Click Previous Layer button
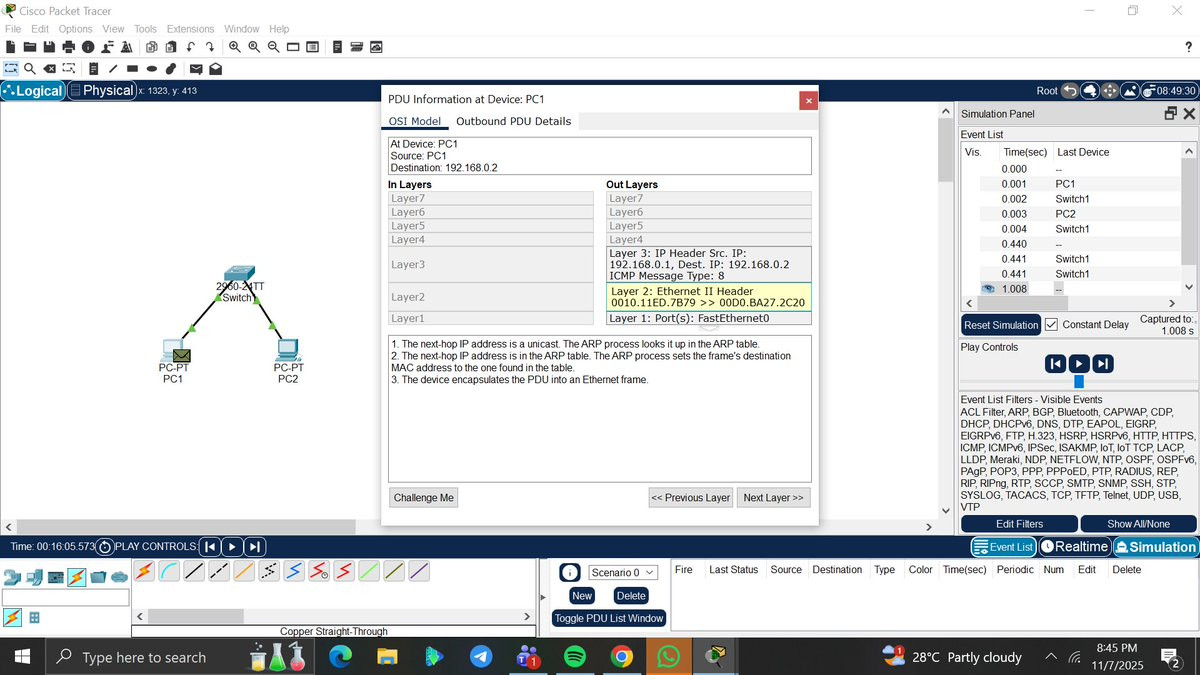Screen dimensions: 1200x675 pyautogui.click(x=690, y=497)
